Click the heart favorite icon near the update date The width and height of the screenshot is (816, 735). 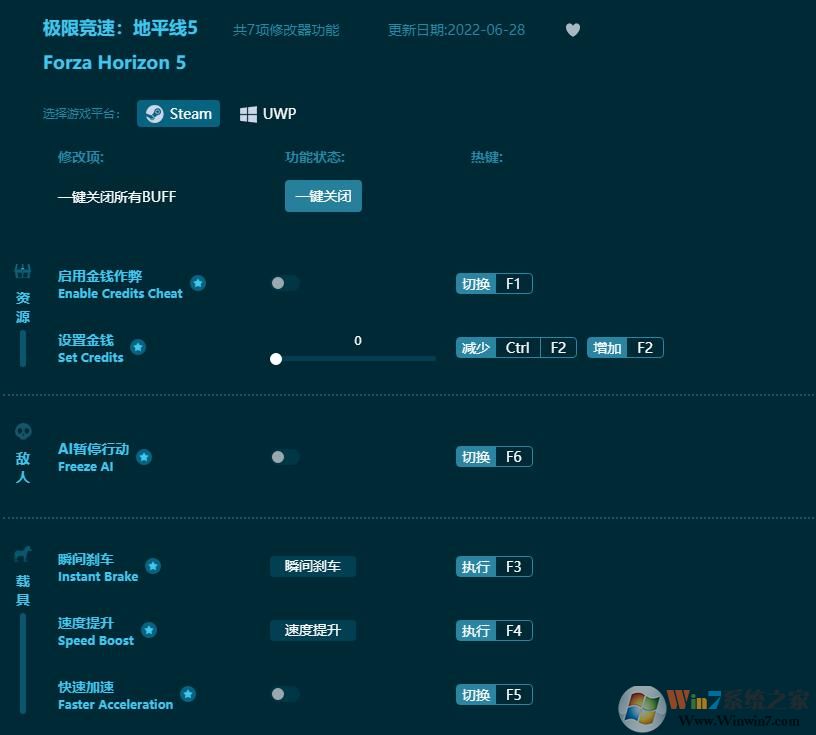click(x=573, y=30)
